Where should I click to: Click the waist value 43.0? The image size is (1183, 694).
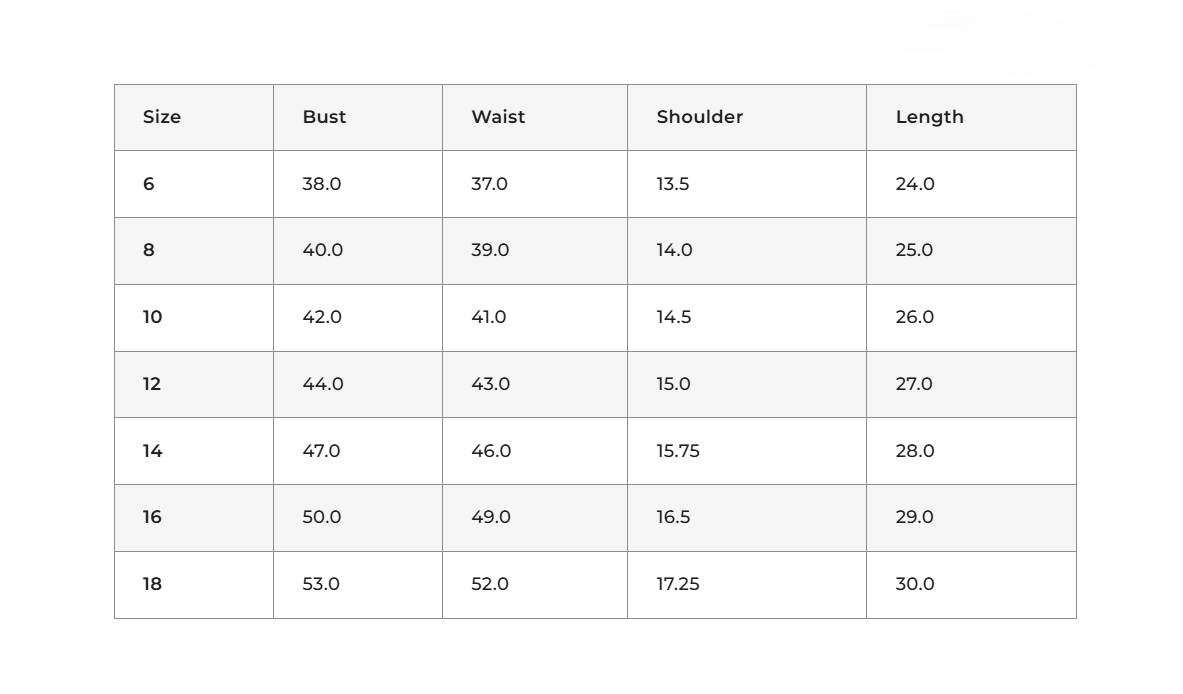click(490, 384)
